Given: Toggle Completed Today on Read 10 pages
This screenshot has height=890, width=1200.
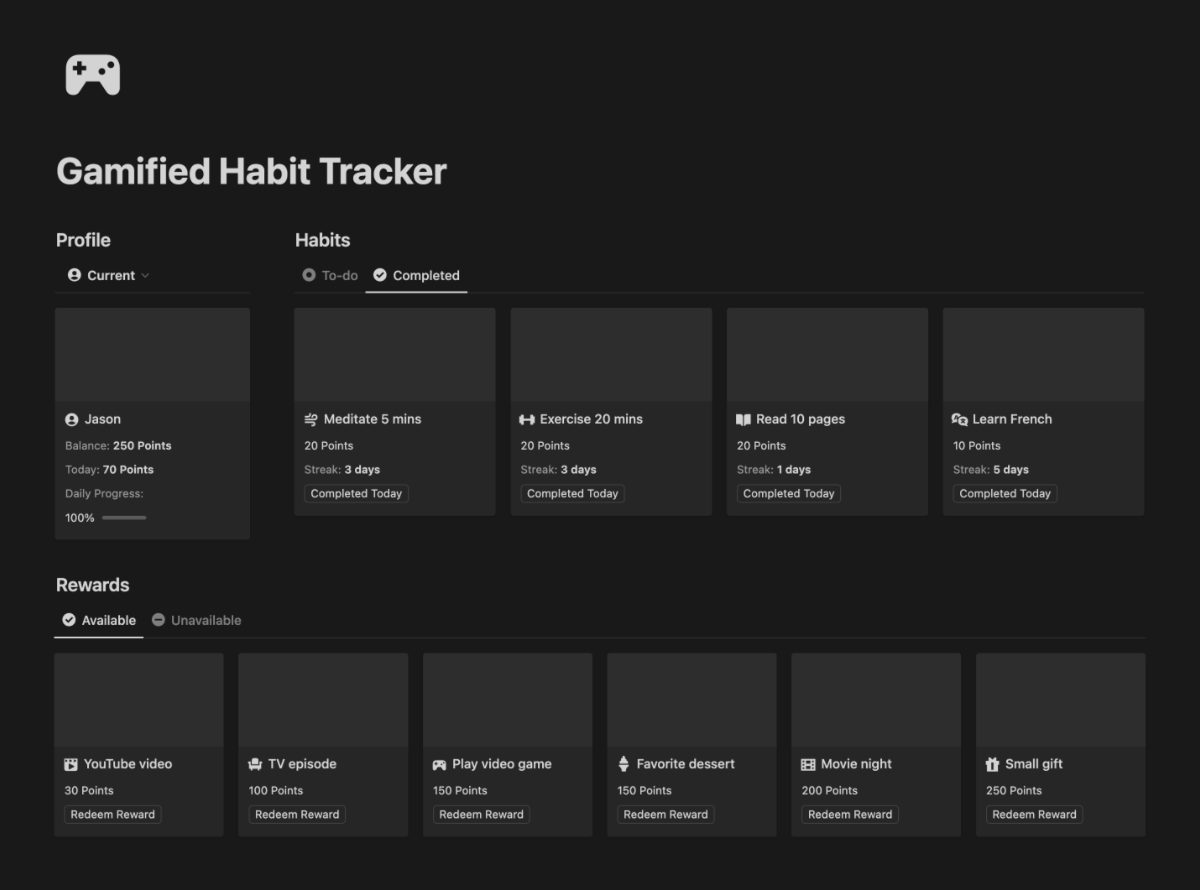Looking at the screenshot, I should (x=788, y=493).
